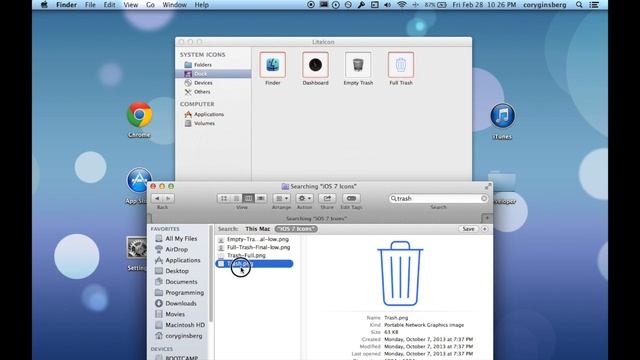Select the Finder icon in LiteIcon
This screenshot has height=360, width=640.
tap(273, 64)
